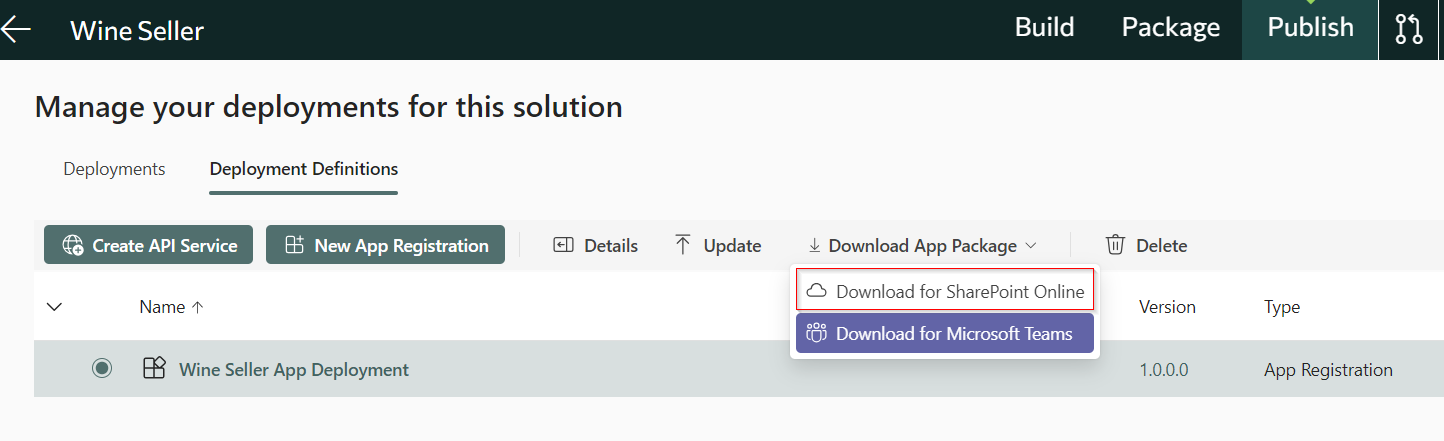1444x441 pixels.
Task: Collapse the list with the header chevron
Action: coord(55,307)
